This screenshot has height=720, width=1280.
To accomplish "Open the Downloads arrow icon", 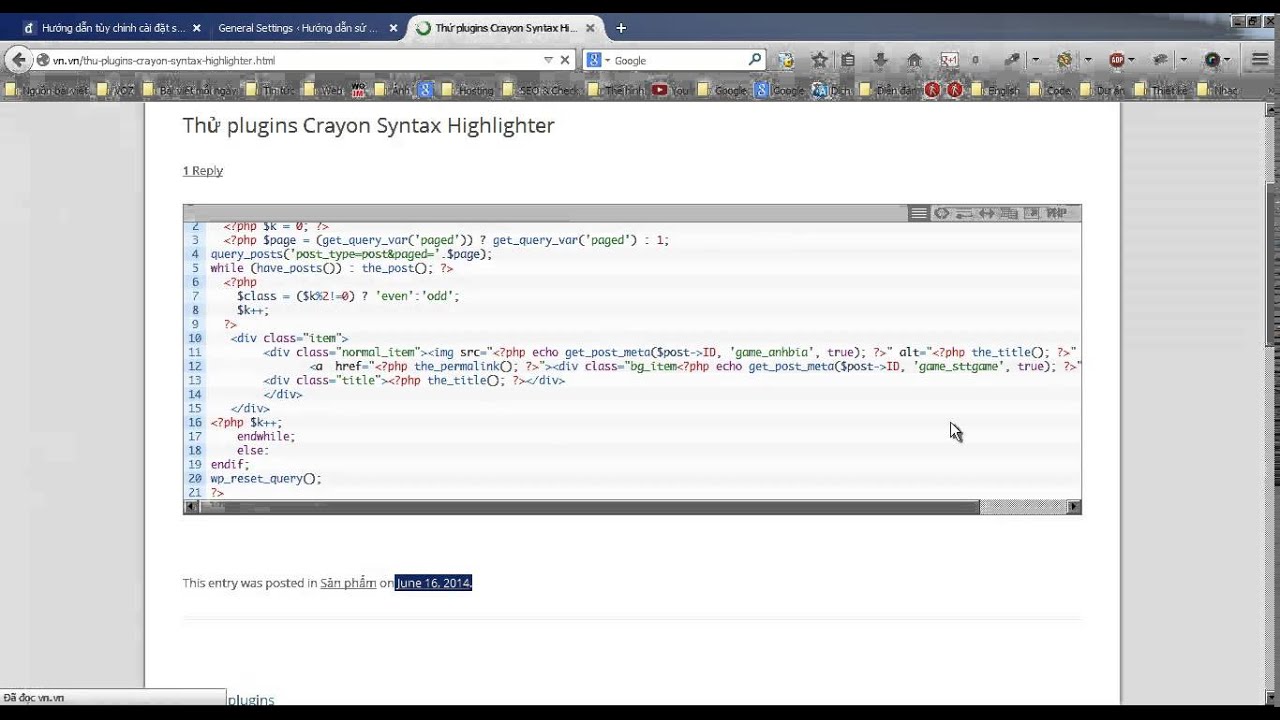I will (881, 60).
